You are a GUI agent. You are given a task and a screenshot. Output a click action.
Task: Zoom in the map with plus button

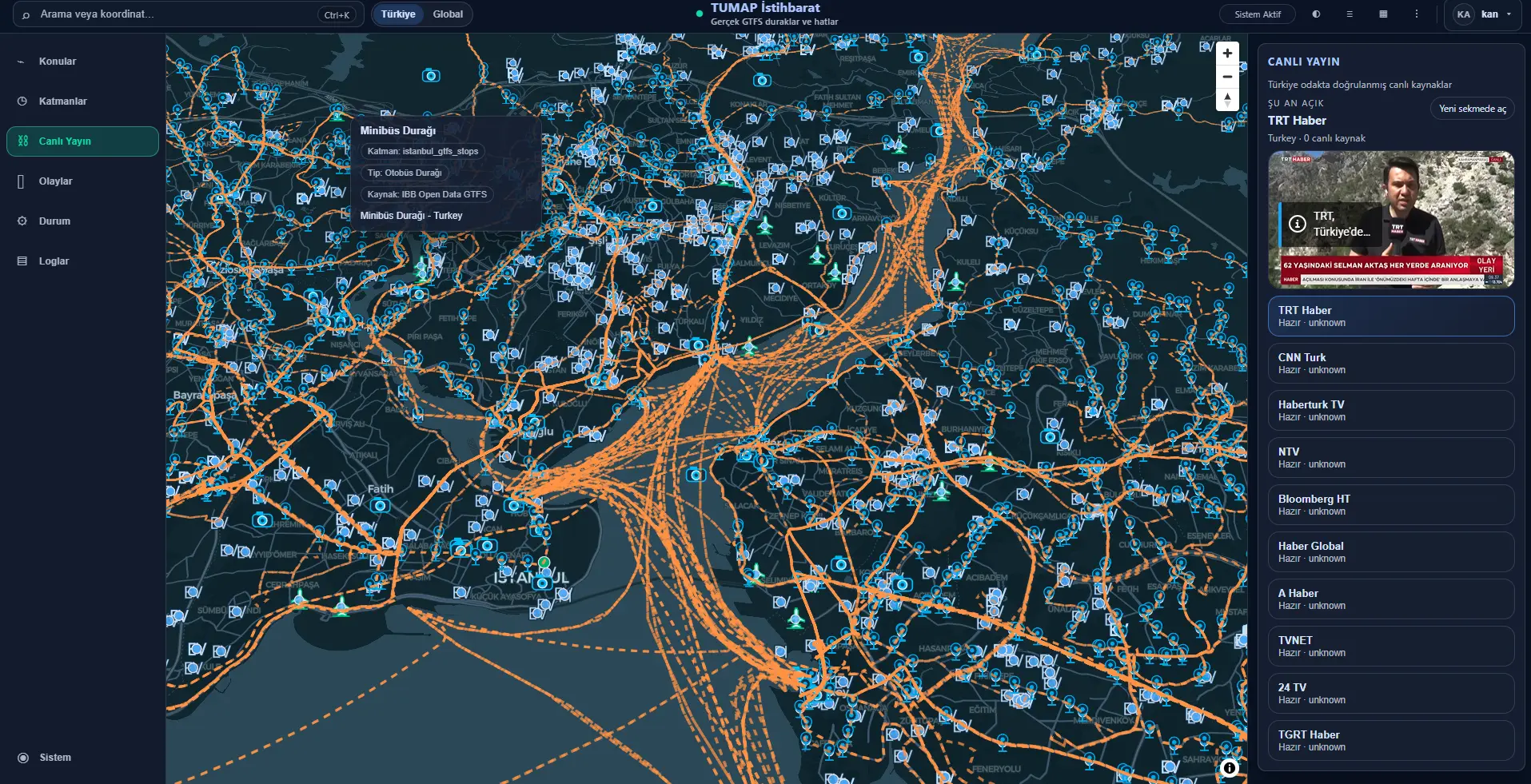point(1227,54)
